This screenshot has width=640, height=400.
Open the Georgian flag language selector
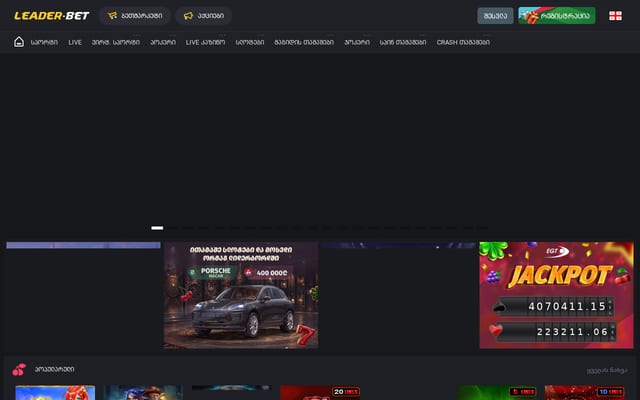point(615,16)
